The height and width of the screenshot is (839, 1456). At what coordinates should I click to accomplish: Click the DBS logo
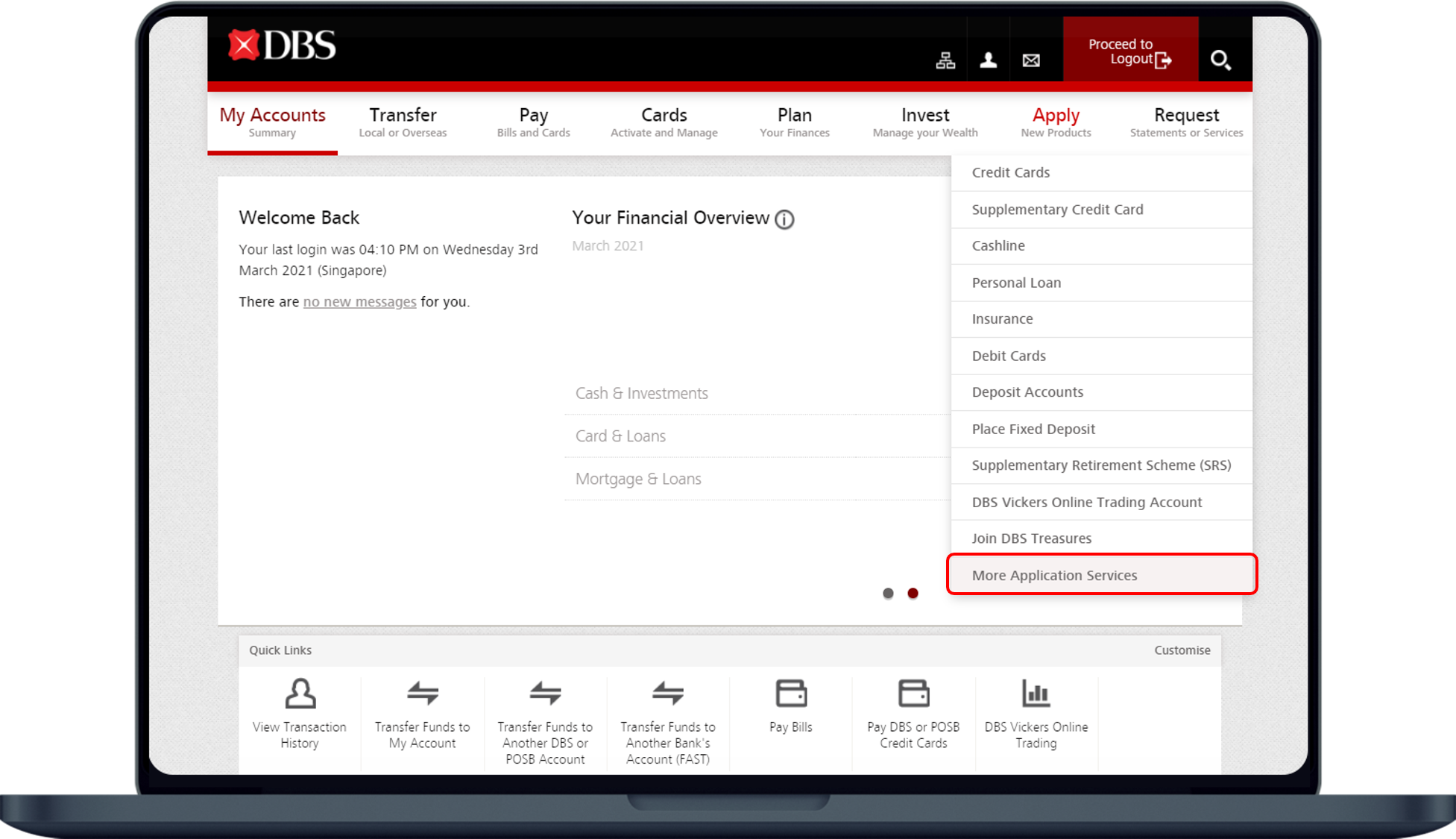[x=281, y=45]
